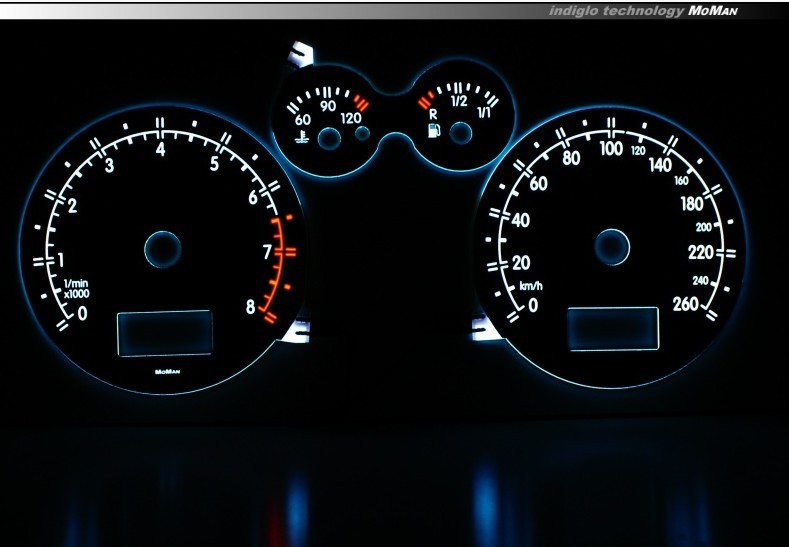Click the "indiglo technology" header text
This screenshot has width=789, height=547.
(x=615, y=11)
